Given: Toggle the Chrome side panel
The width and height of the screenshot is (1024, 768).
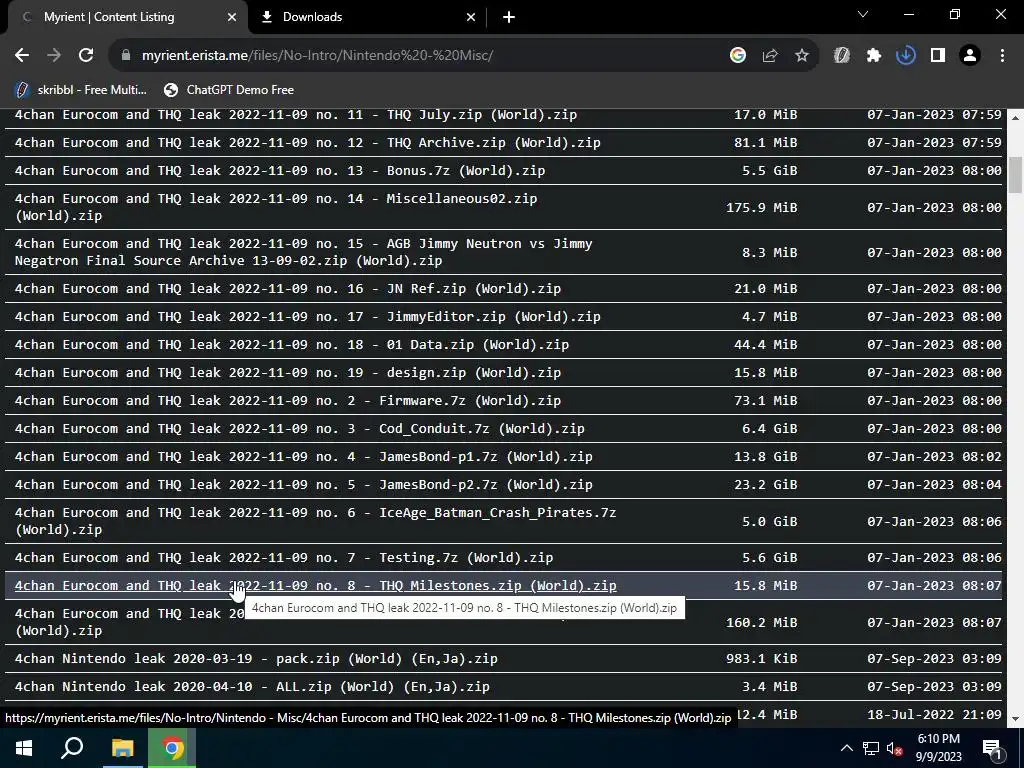Looking at the screenshot, I should pyautogui.click(x=938, y=56).
